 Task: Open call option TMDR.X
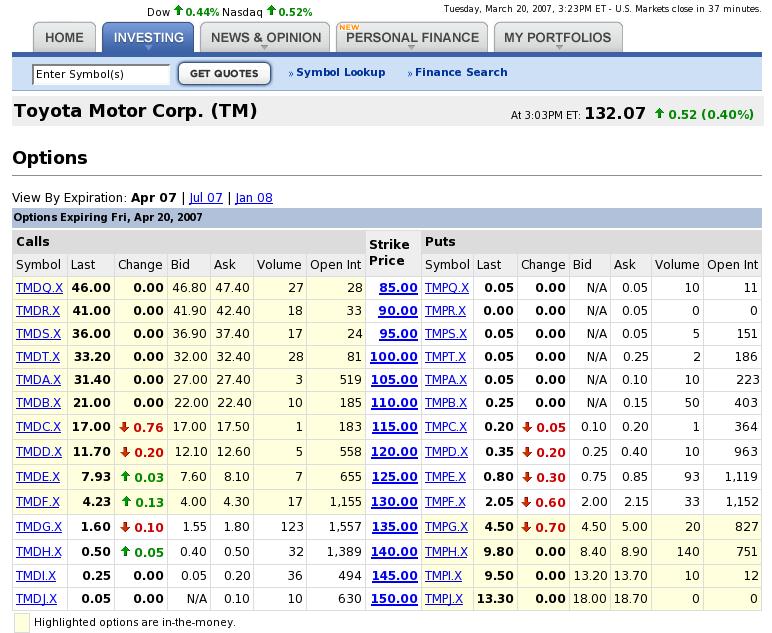click(x=38, y=311)
